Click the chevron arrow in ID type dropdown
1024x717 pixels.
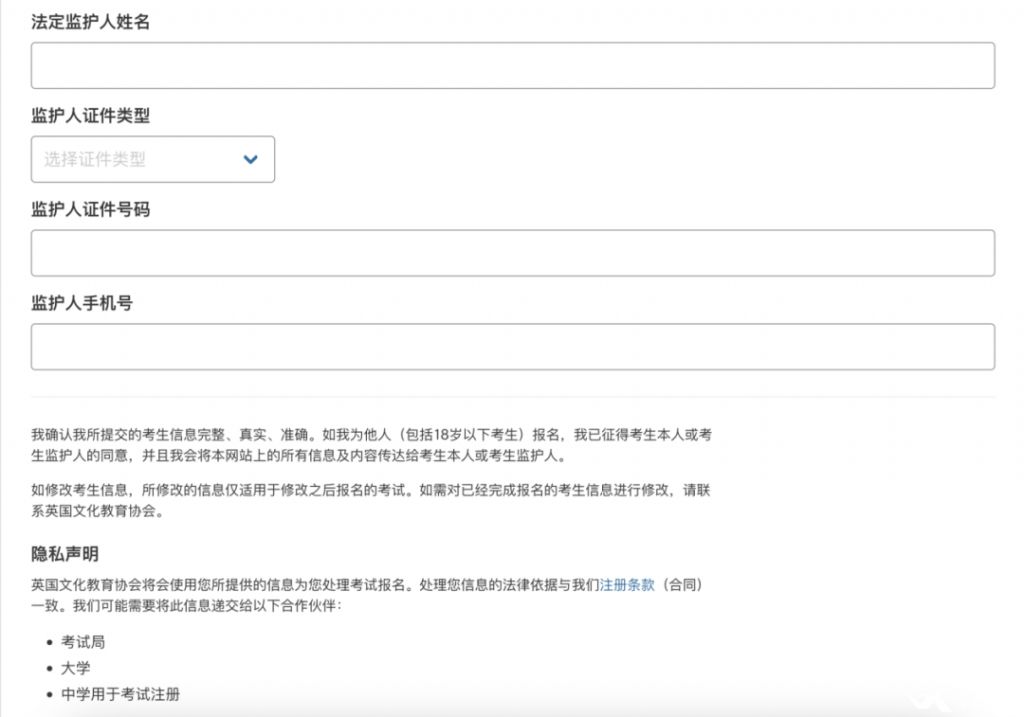click(x=251, y=159)
